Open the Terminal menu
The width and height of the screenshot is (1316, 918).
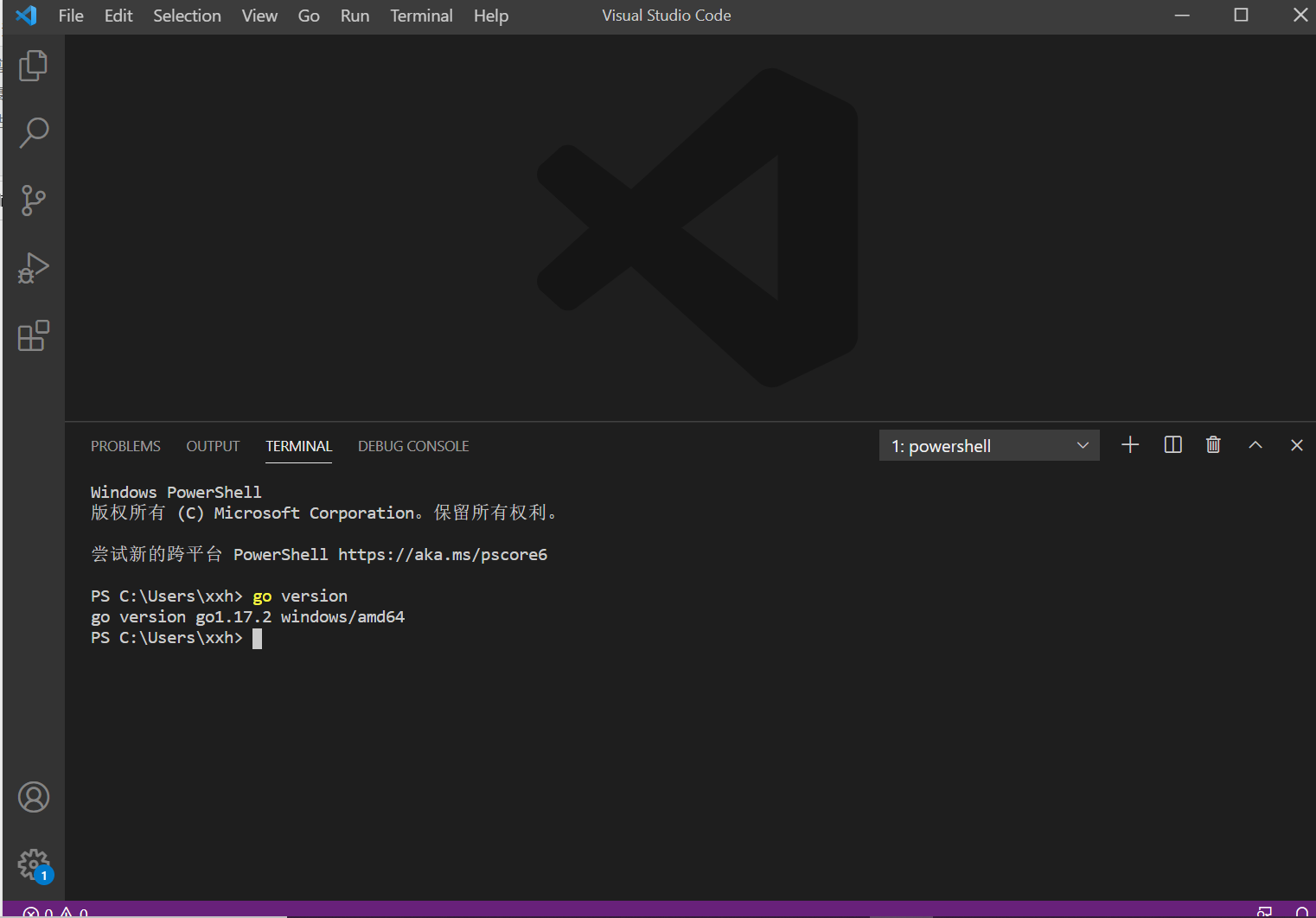(x=421, y=16)
